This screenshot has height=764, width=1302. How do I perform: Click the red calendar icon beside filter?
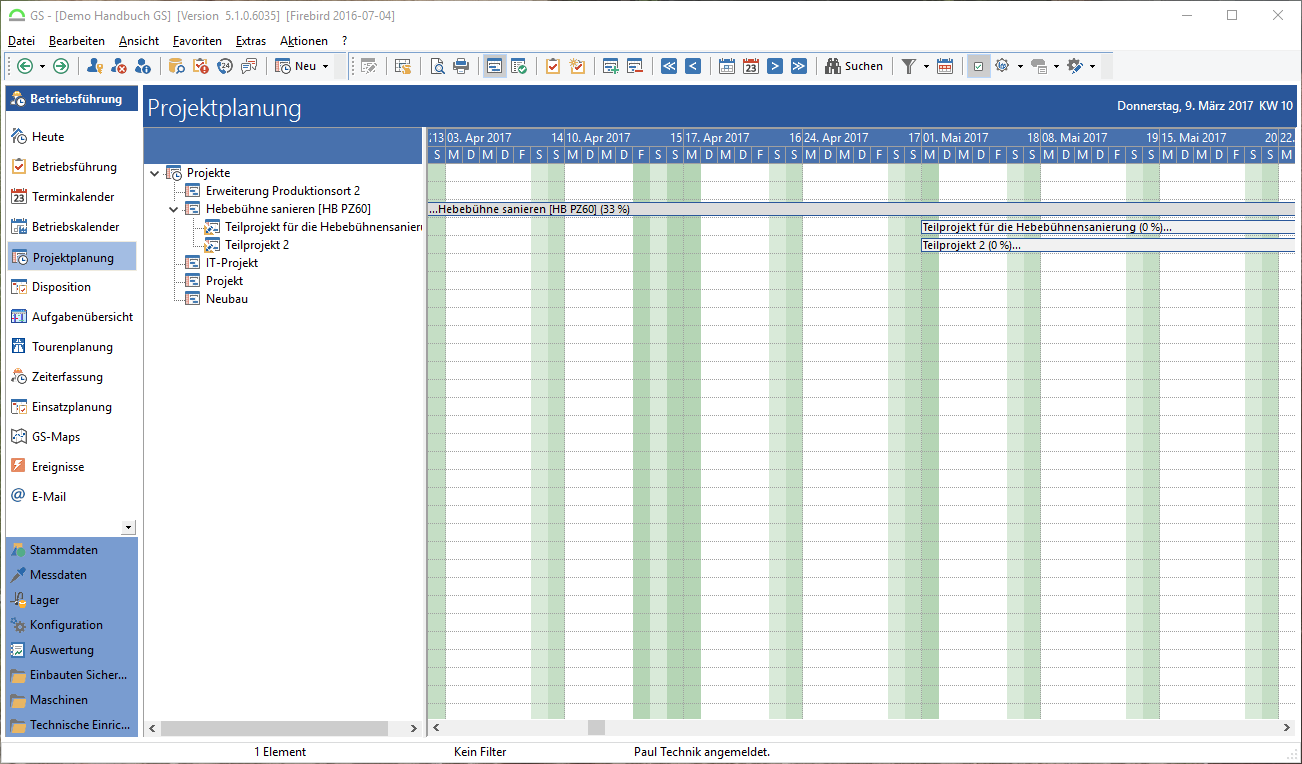tap(945, 66)
